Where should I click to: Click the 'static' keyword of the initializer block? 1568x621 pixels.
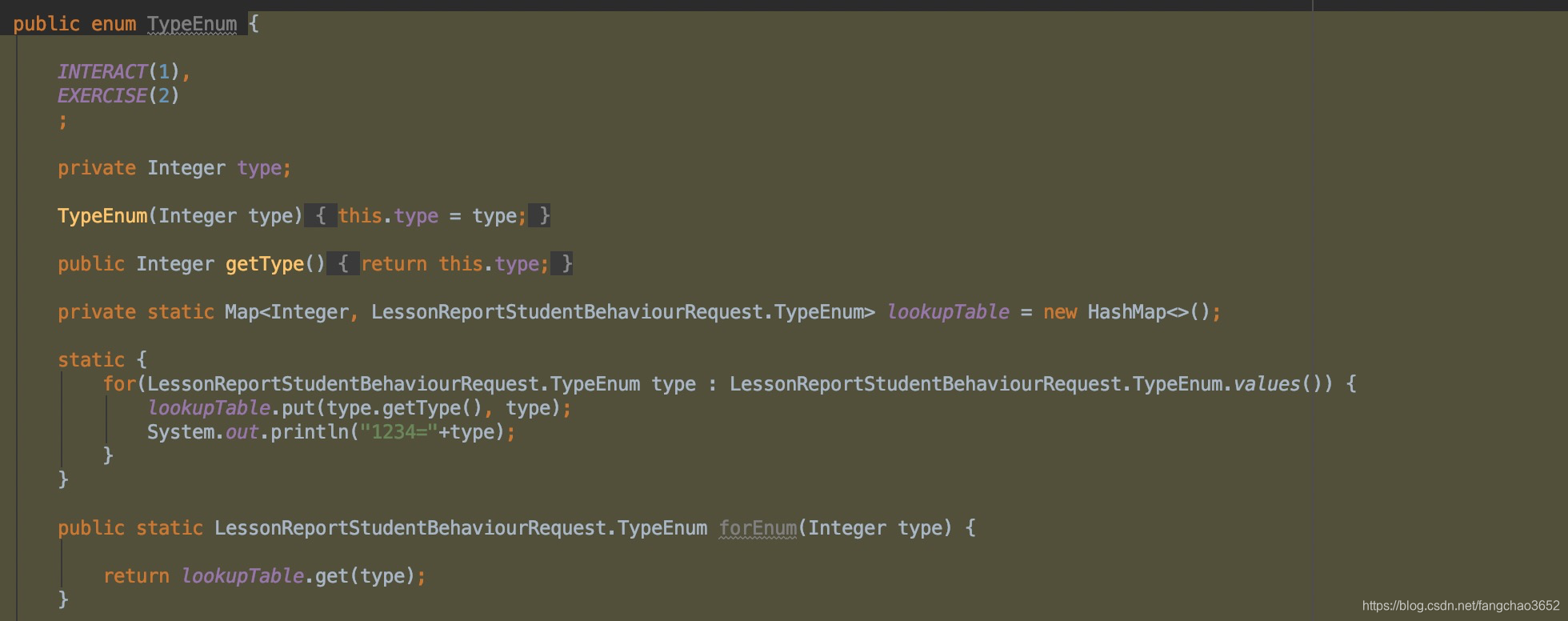coord(91,360)
